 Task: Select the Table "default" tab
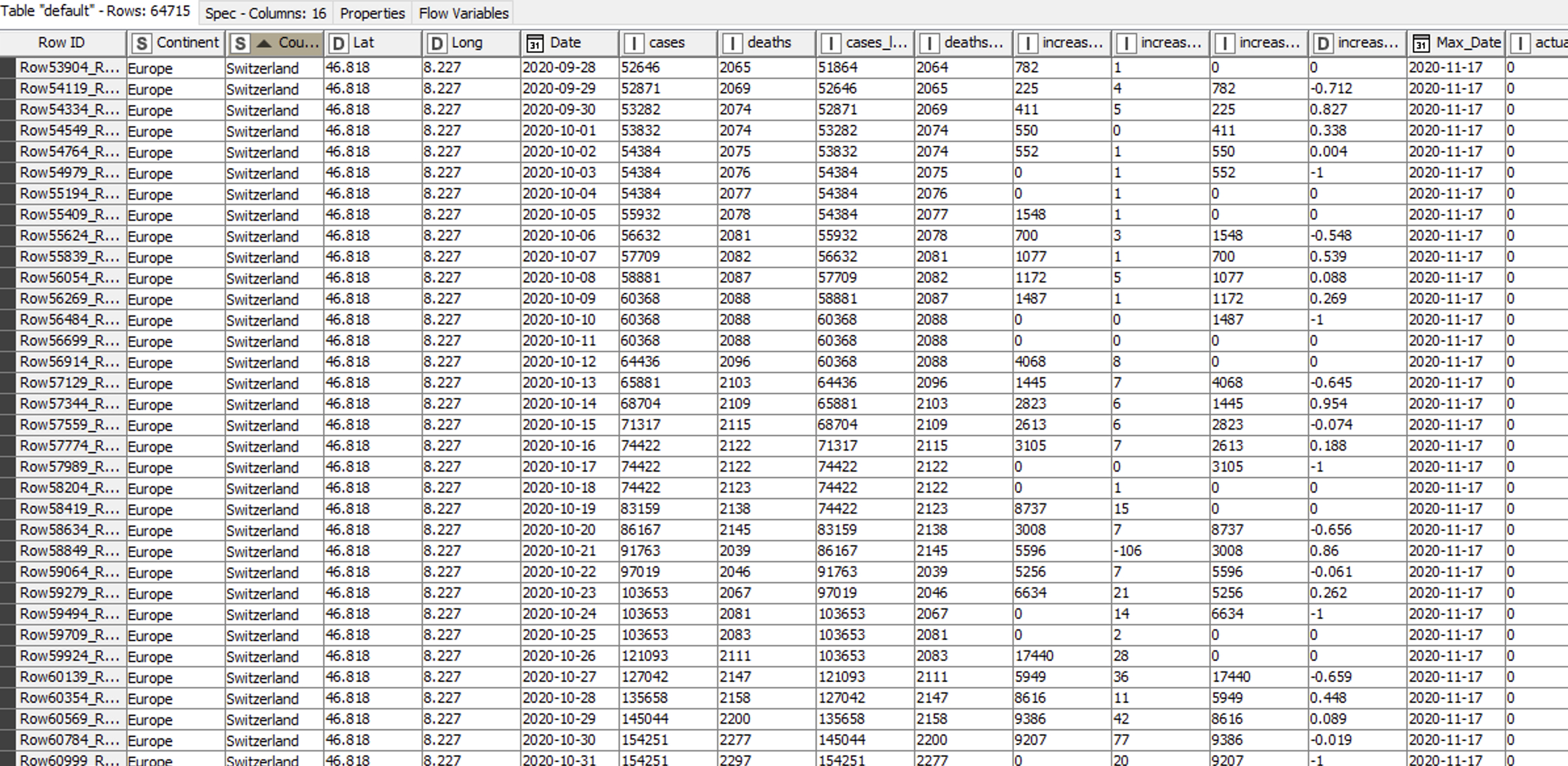click(x=96, y=11)
